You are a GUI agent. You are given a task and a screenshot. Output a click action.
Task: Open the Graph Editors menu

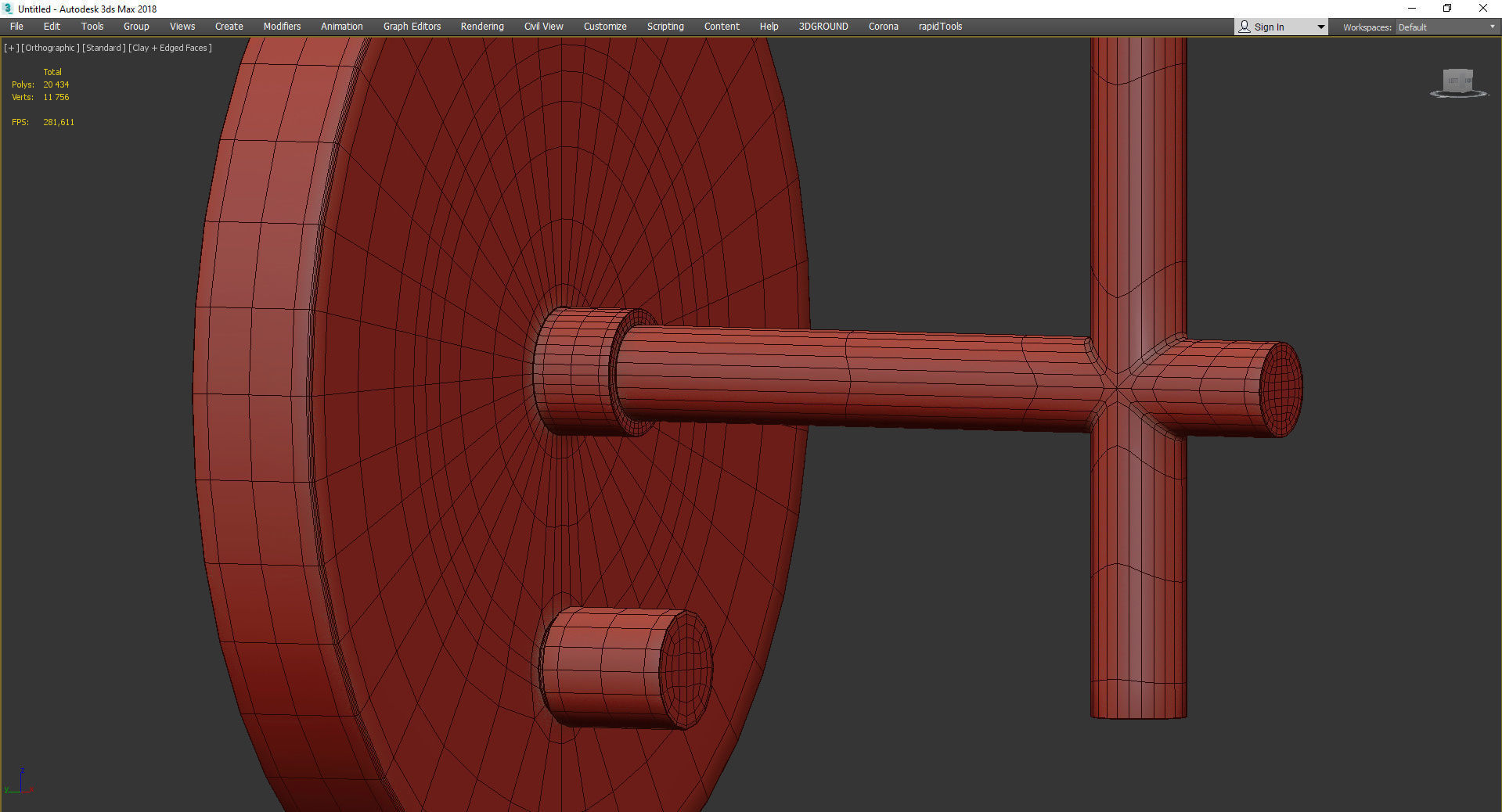tap(412, 27)
